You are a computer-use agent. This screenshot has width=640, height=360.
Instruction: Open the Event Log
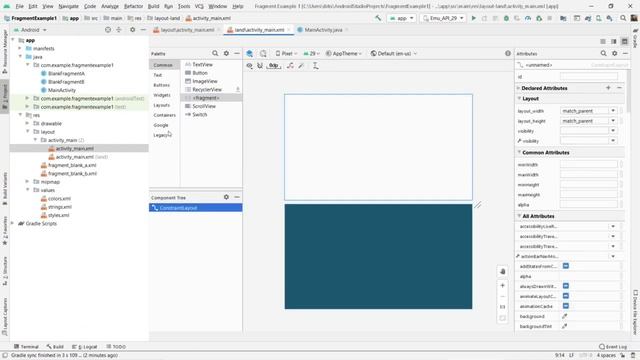click(613, 347)
